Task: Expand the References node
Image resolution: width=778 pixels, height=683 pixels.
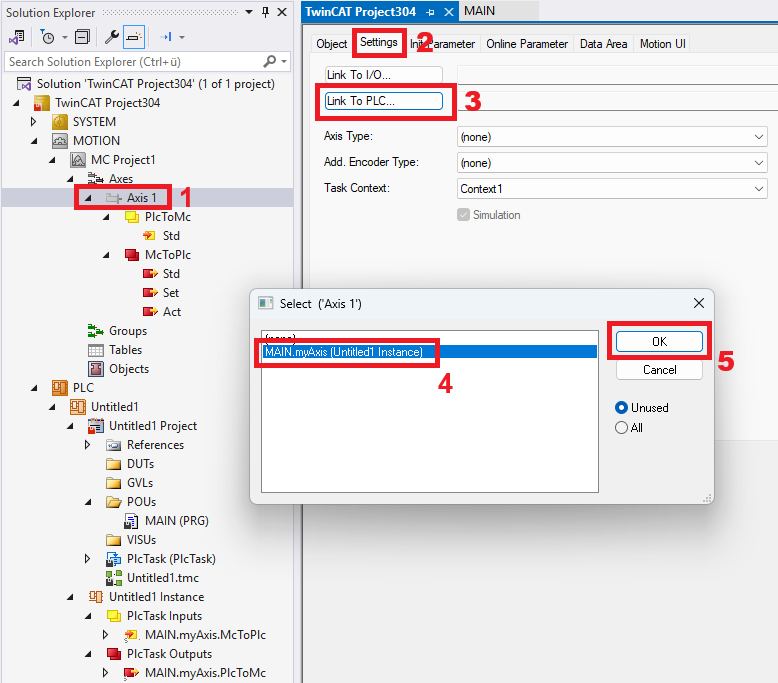Action: (87, 444)
